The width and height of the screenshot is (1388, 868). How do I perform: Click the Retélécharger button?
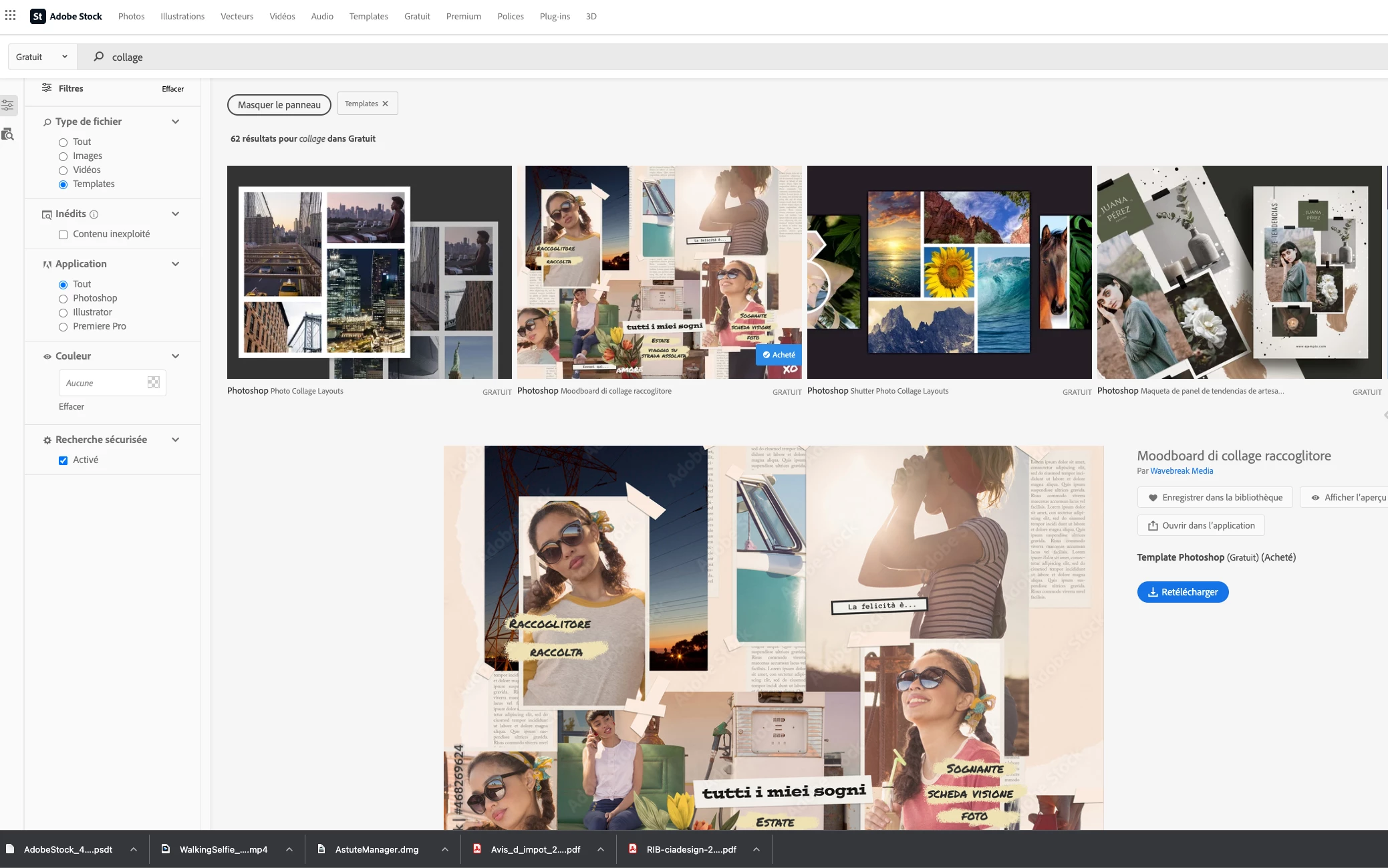[x=1182, y=592]
